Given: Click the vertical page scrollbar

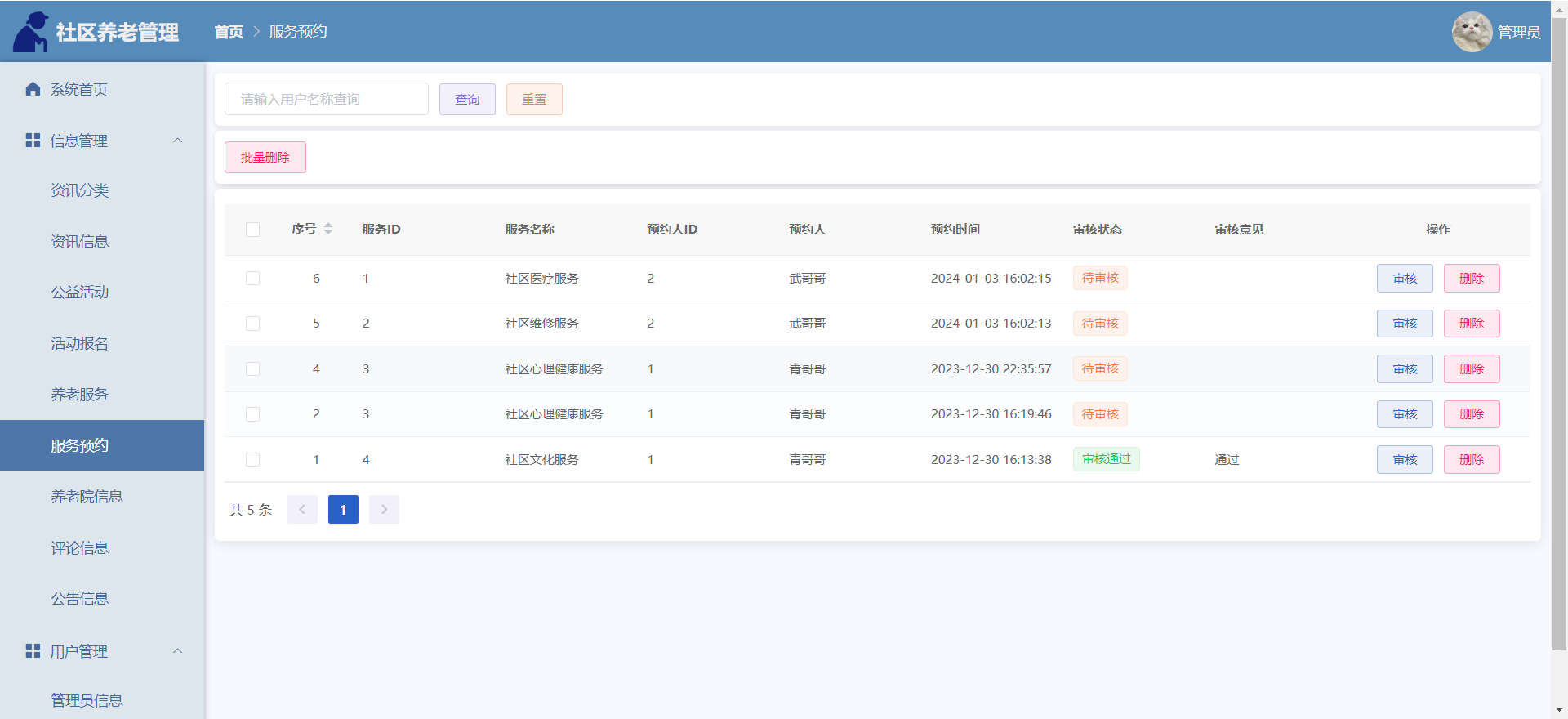Looking at the screenshot, I should pos(1559,335).
